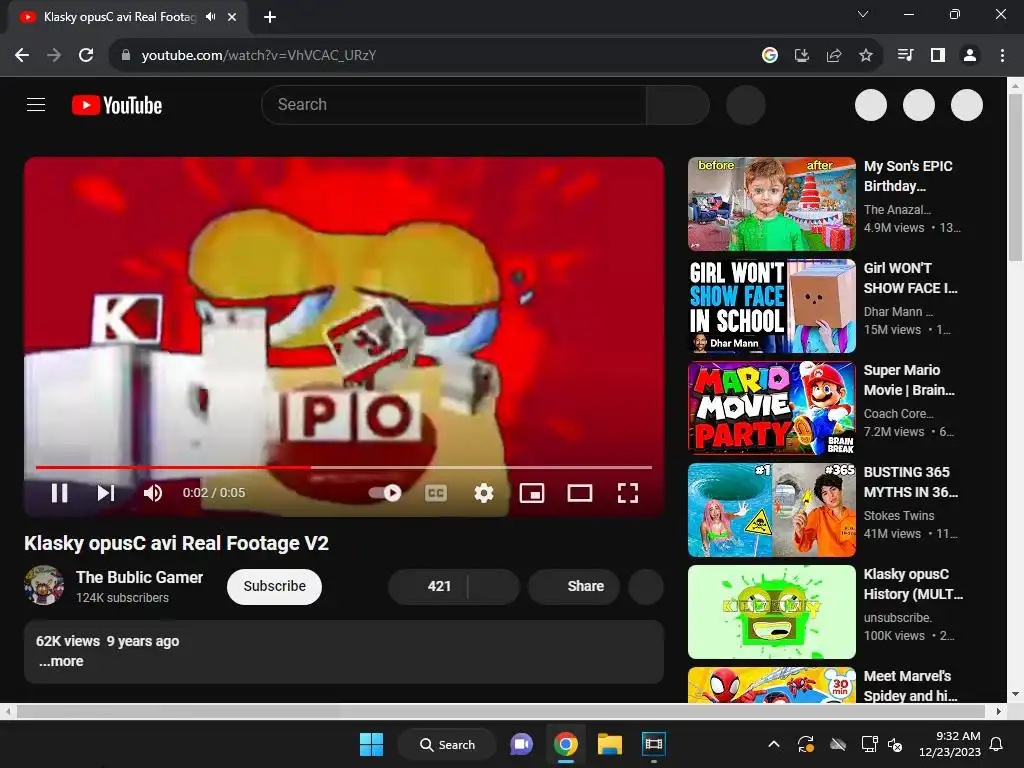1024x768 pixels.
Task: Like the video showing 421 likes
Action: [428, 586]
